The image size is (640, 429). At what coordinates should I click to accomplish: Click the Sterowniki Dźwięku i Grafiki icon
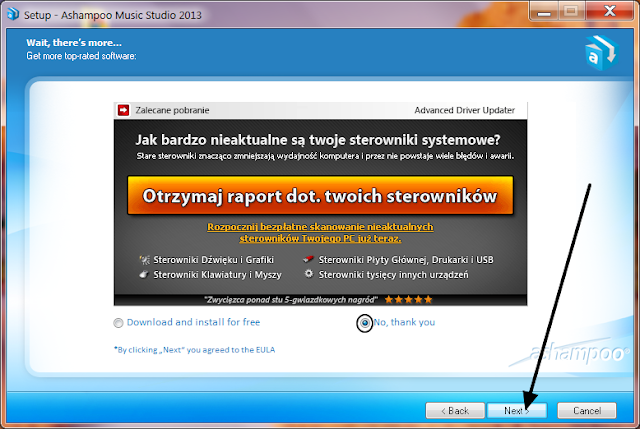tap(145, 259)
